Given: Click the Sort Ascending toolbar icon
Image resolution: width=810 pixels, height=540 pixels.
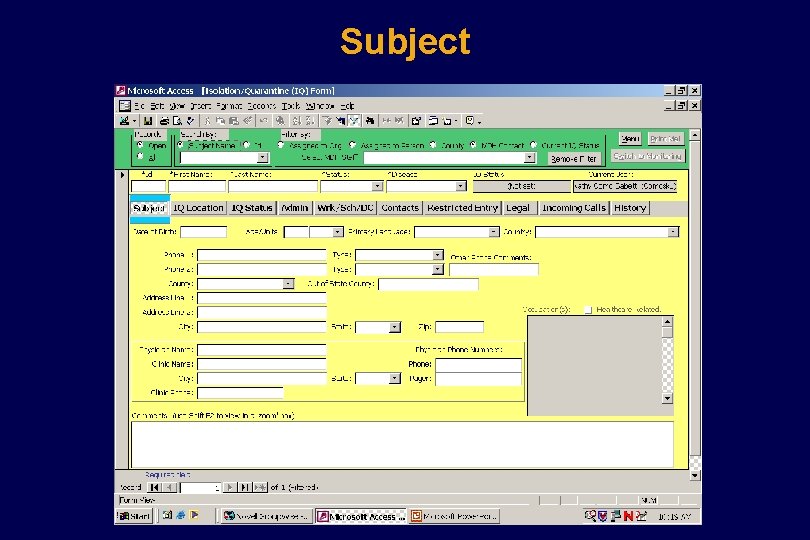Looking at the screenshot, I should coord(297,121).
